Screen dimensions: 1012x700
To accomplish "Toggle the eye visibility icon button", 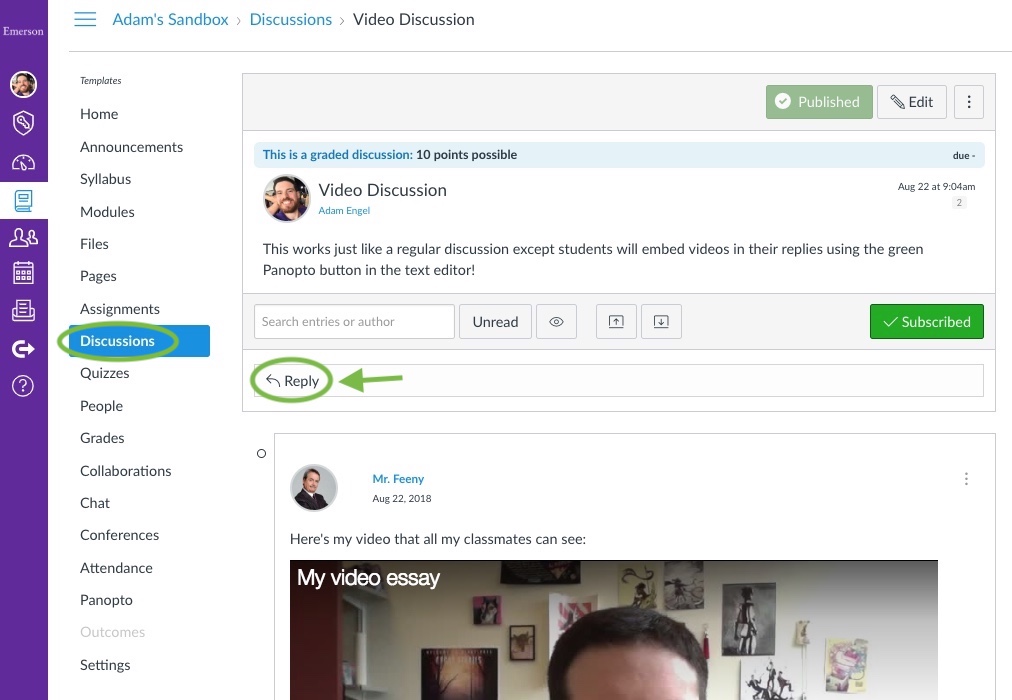I will point(556,321).
